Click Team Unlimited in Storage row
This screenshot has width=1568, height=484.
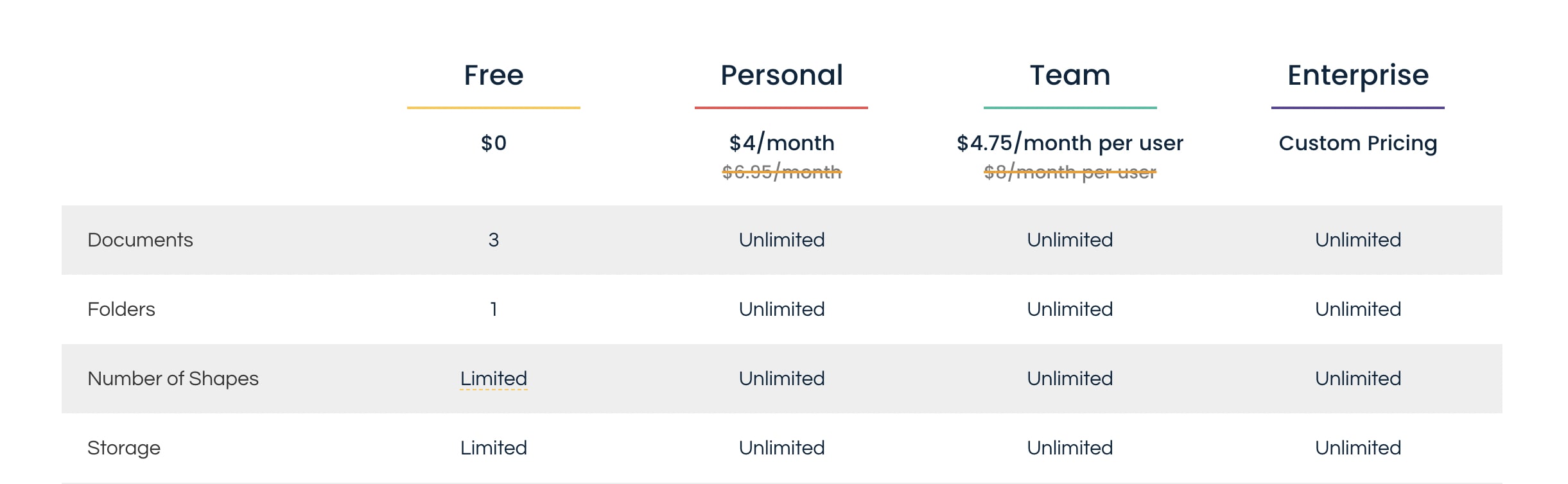1070,447
